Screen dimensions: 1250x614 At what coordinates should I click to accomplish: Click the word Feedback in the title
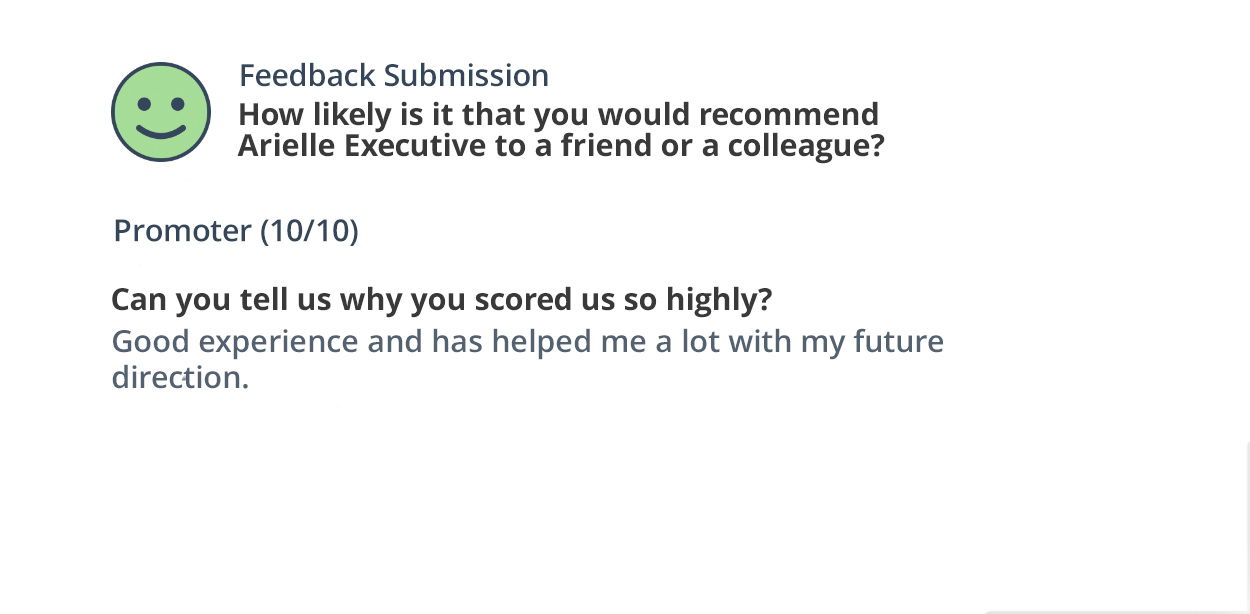tap(307, 76)
